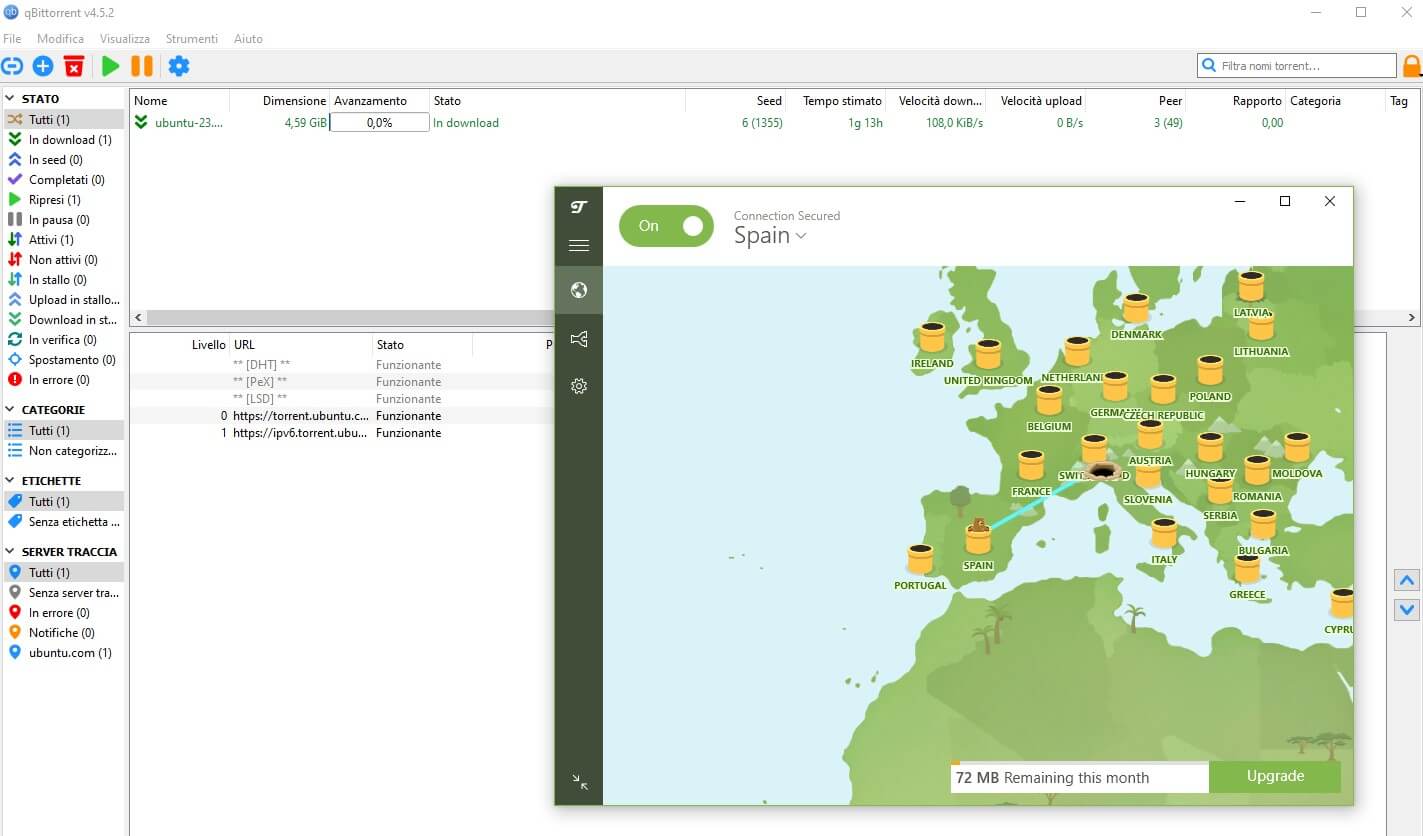
Task: Delete selected torrent with red icon
Action: [x=74, y=66]
